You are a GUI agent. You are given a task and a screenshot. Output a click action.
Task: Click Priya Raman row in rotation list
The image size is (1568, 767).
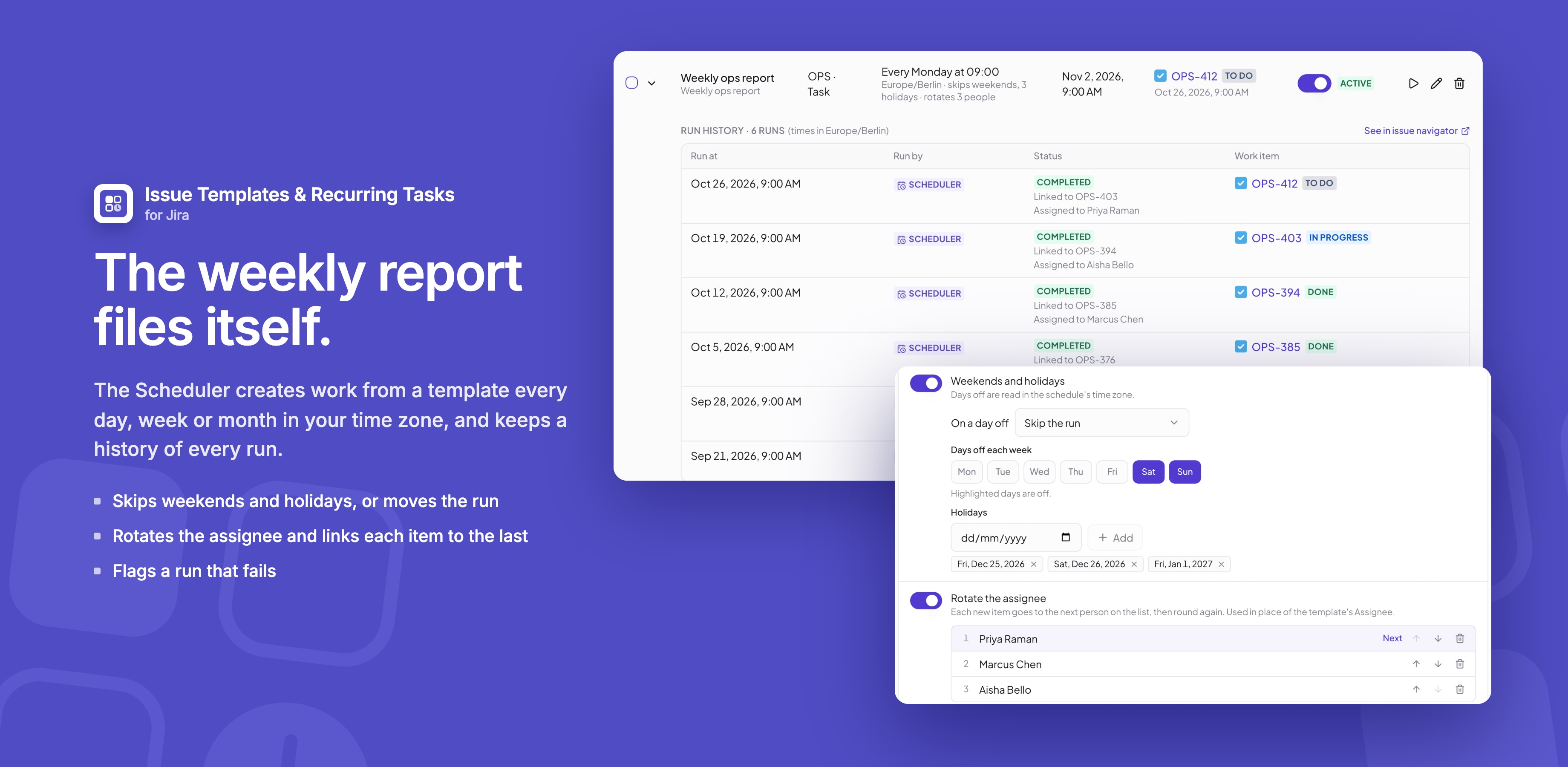[1213, 639]
